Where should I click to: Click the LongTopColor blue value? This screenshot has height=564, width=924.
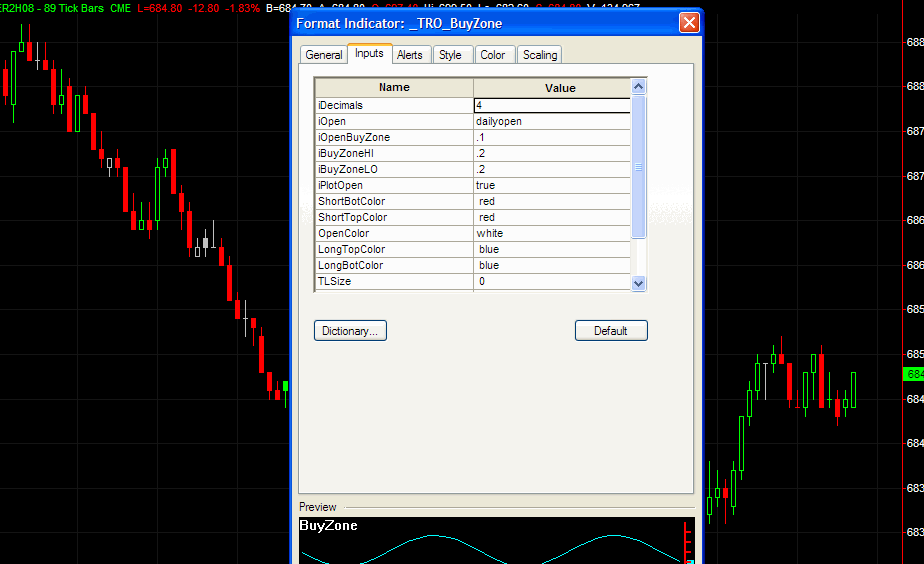(x=551, y=249)
